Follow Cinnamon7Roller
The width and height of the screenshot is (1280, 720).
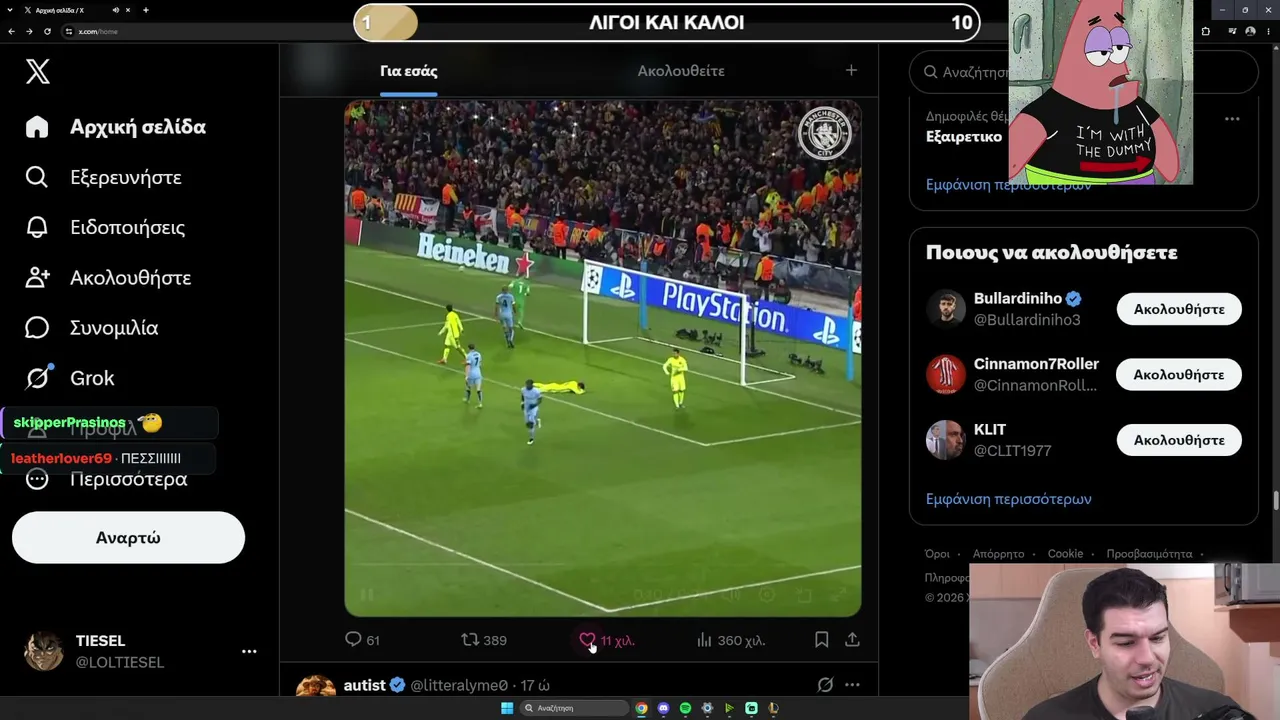tap(1179, 374)
